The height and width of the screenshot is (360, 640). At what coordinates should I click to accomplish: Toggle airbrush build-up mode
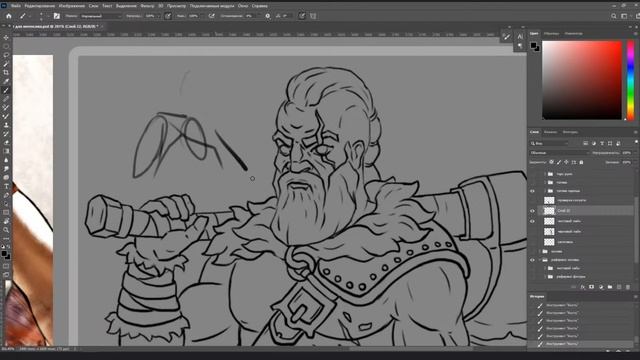pos(211,16)
